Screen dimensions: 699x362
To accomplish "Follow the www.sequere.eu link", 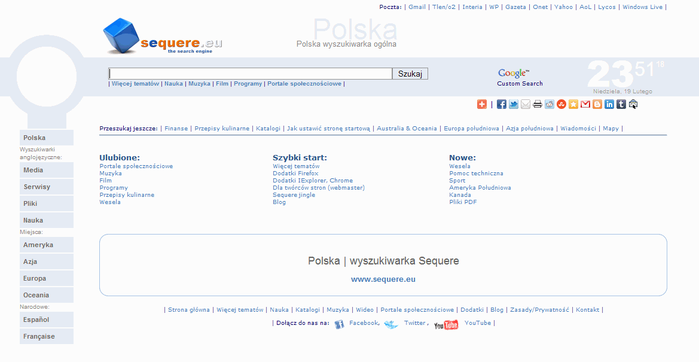I will click(x=383, y=280).
